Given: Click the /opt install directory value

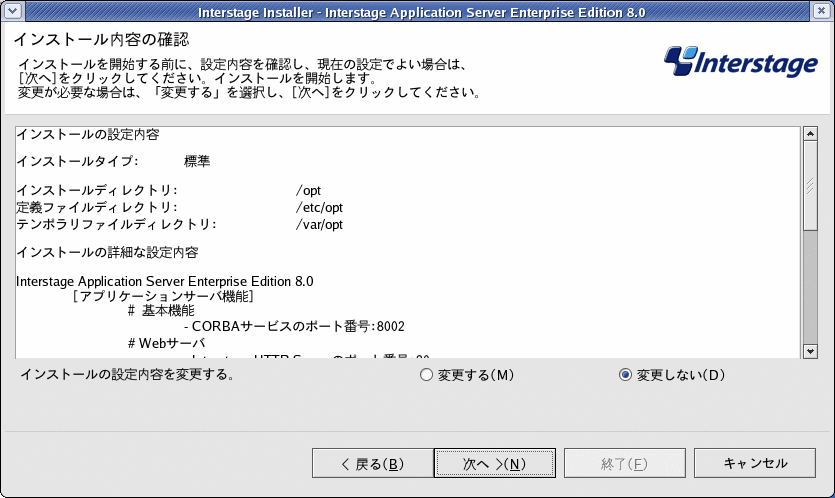Looking at the screenshot, I should pyautogui.click(x=308, y=191).
